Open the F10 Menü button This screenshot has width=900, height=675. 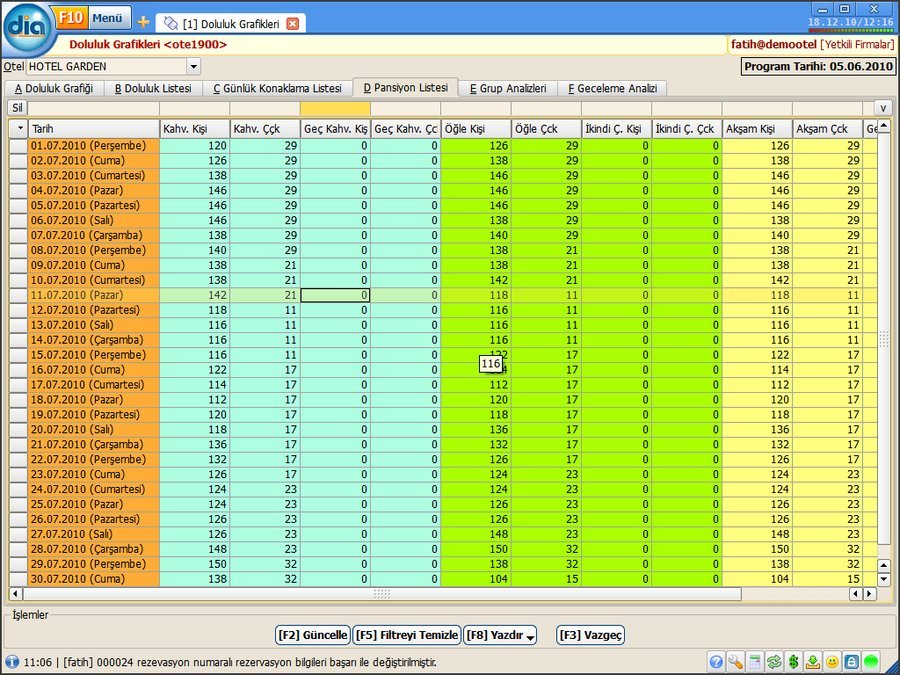click(x=93, y=18)
